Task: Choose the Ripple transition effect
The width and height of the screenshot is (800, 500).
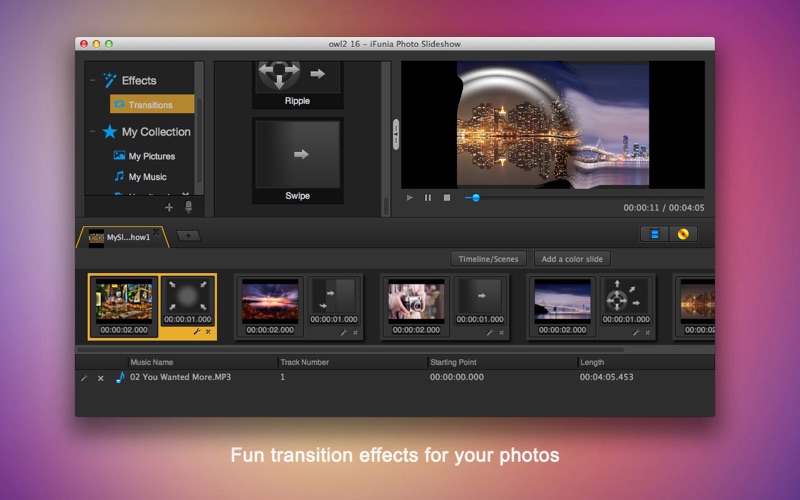Action: (x=297, y=84)
